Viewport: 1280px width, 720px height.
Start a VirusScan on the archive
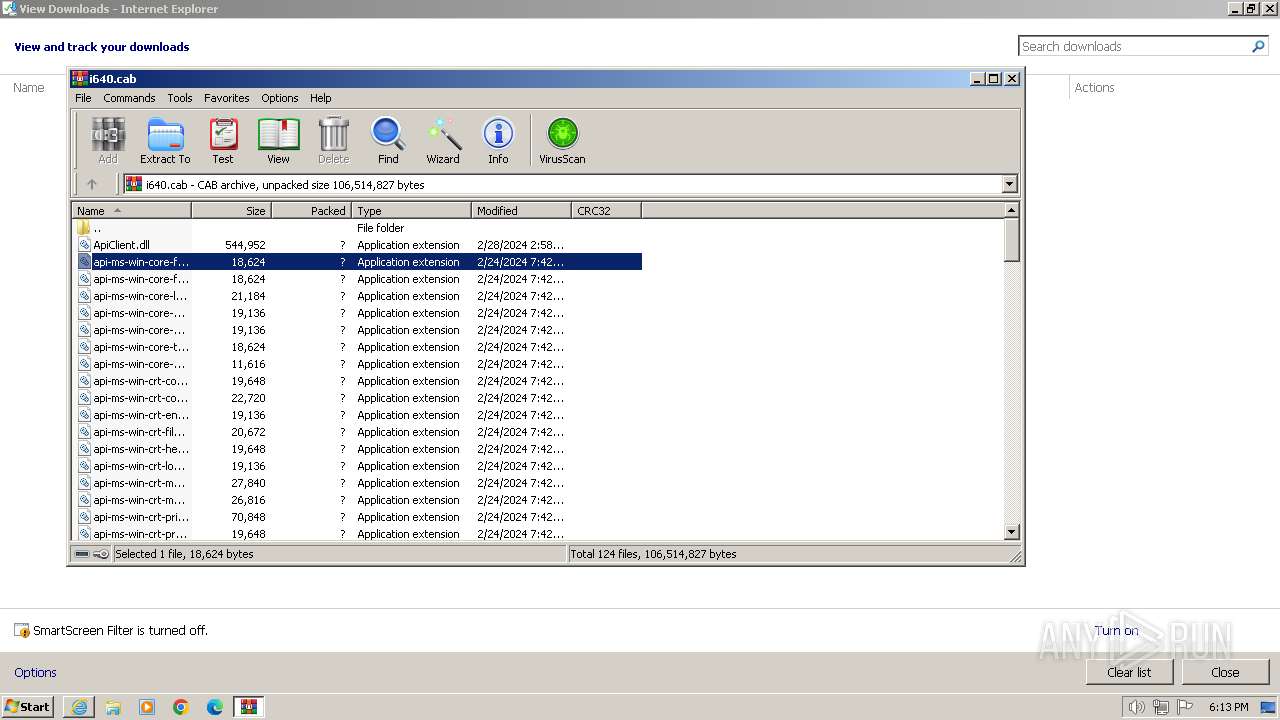click(562, 140)
